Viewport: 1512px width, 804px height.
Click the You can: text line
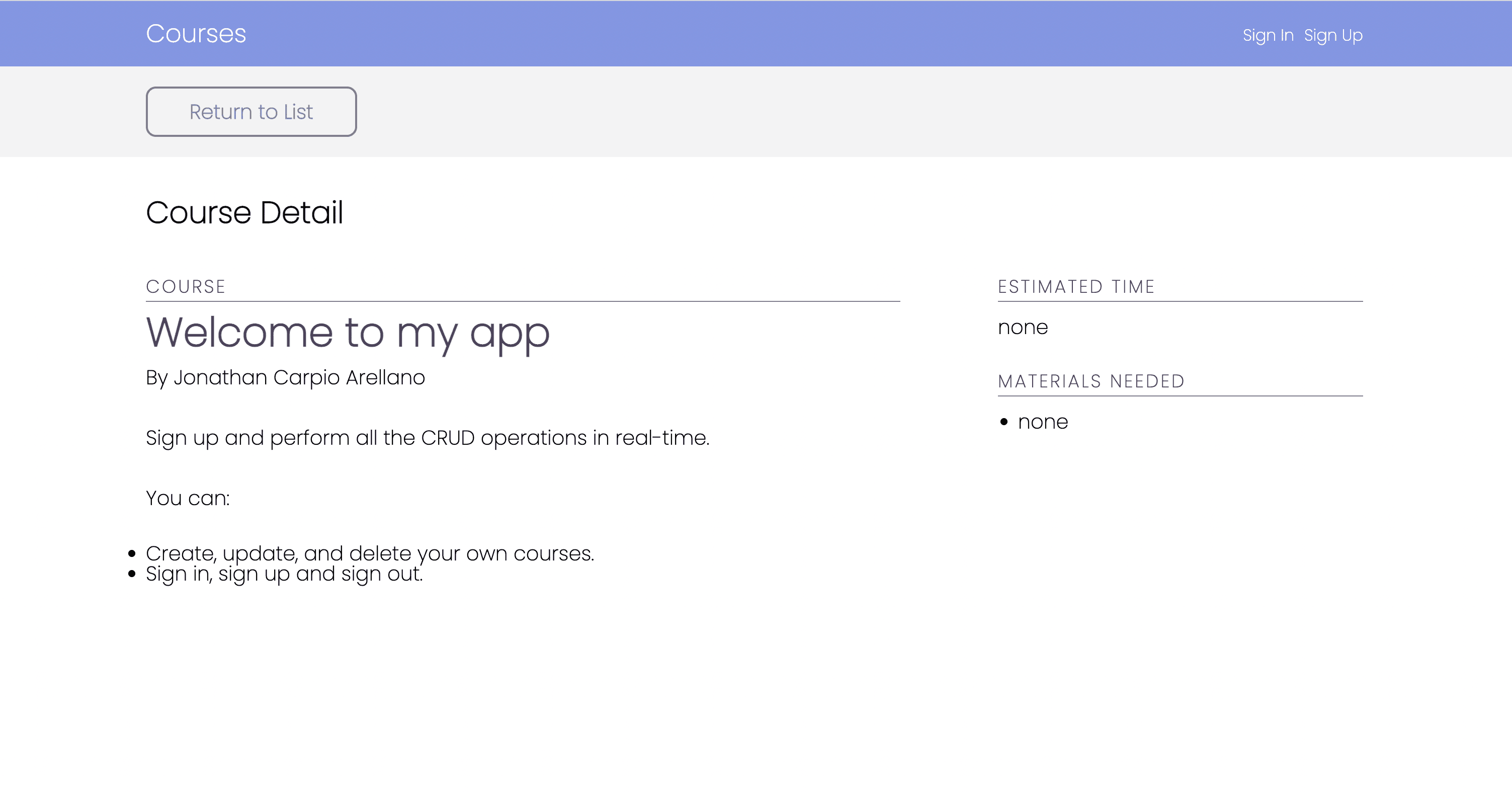188,498
